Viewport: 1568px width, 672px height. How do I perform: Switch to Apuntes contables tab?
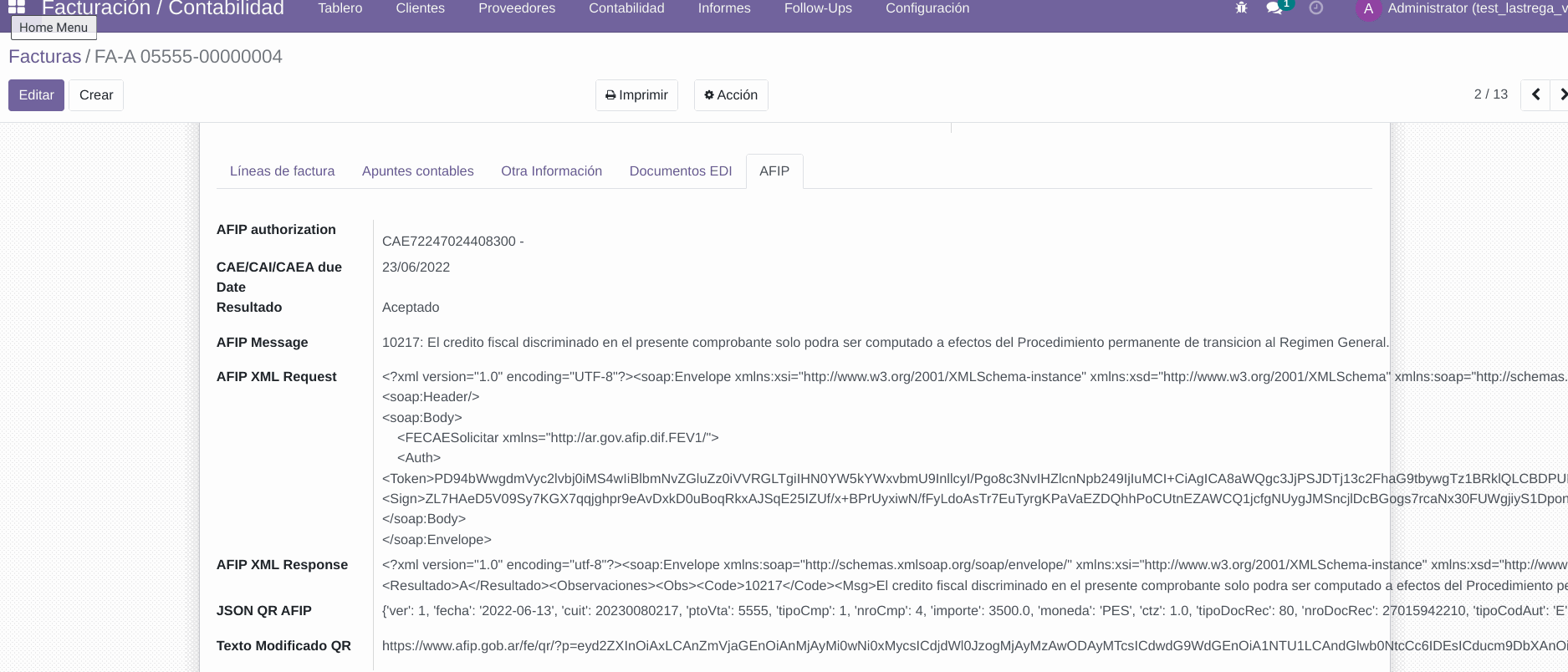(x=417, y=171)
